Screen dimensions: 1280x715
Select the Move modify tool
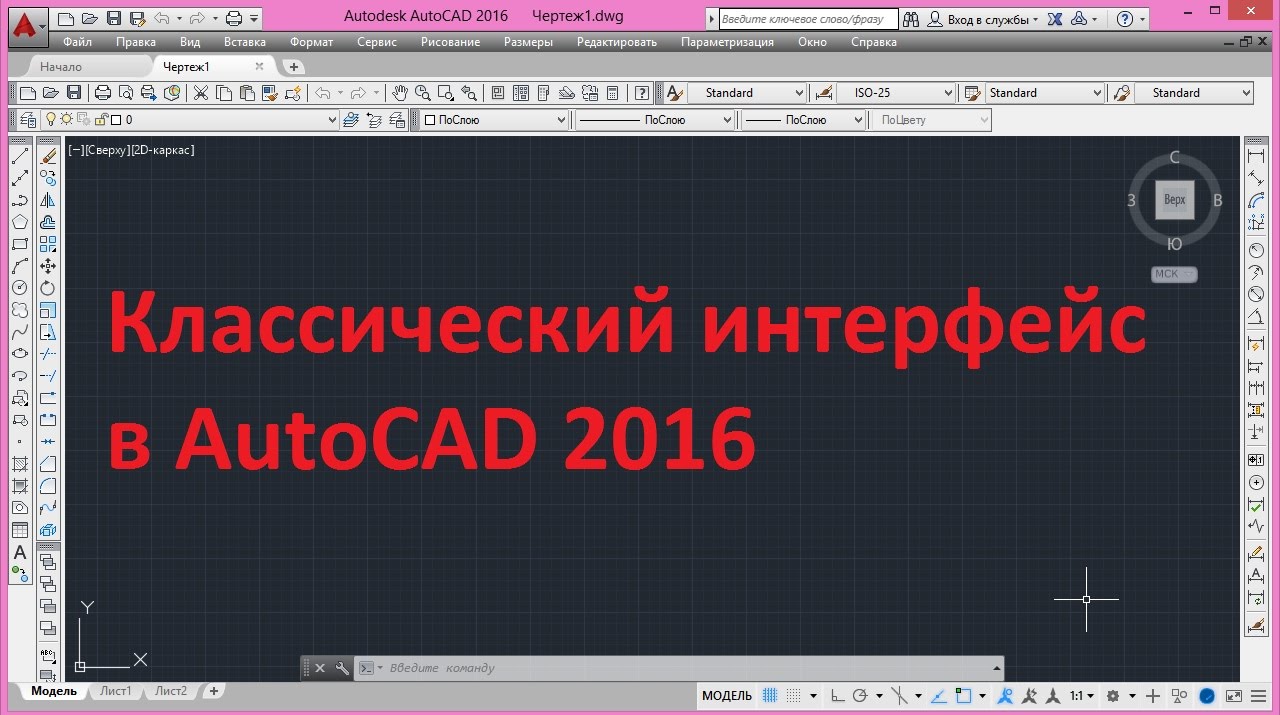pyautogui.click(x=48, y=266)
